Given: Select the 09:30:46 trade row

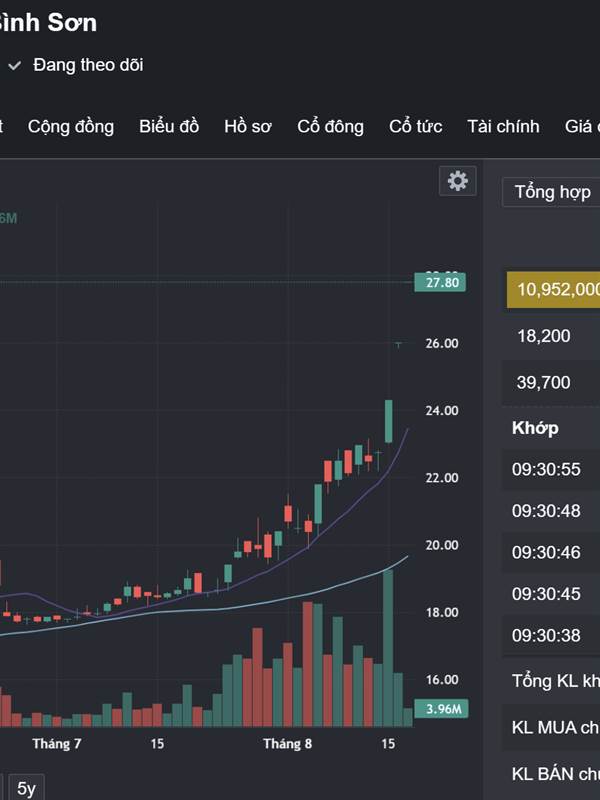Looking at the screenshot, I should point(551,553).
